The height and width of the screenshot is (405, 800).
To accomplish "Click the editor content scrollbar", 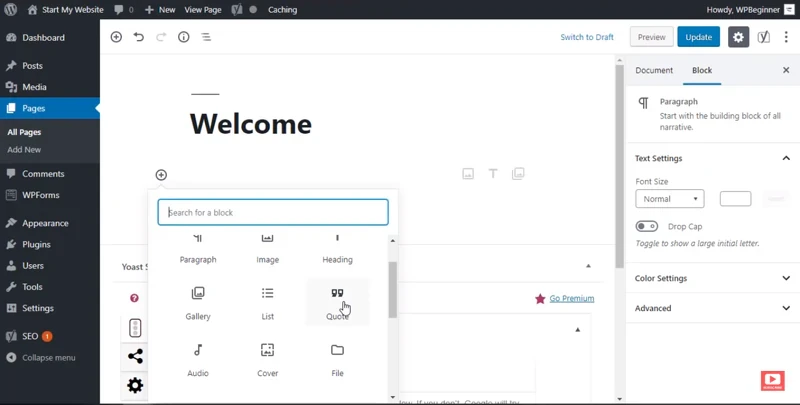I will pyautogui.click(x=619, y=166).
